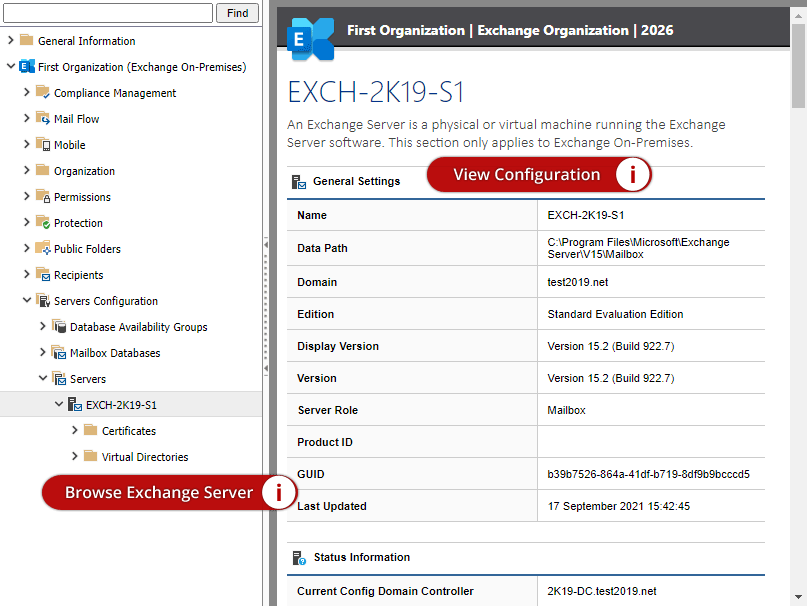Viewport: 807px width, 606px height.
Task: Expand the Mail Flow node
Action: click(x=27, y=118)
